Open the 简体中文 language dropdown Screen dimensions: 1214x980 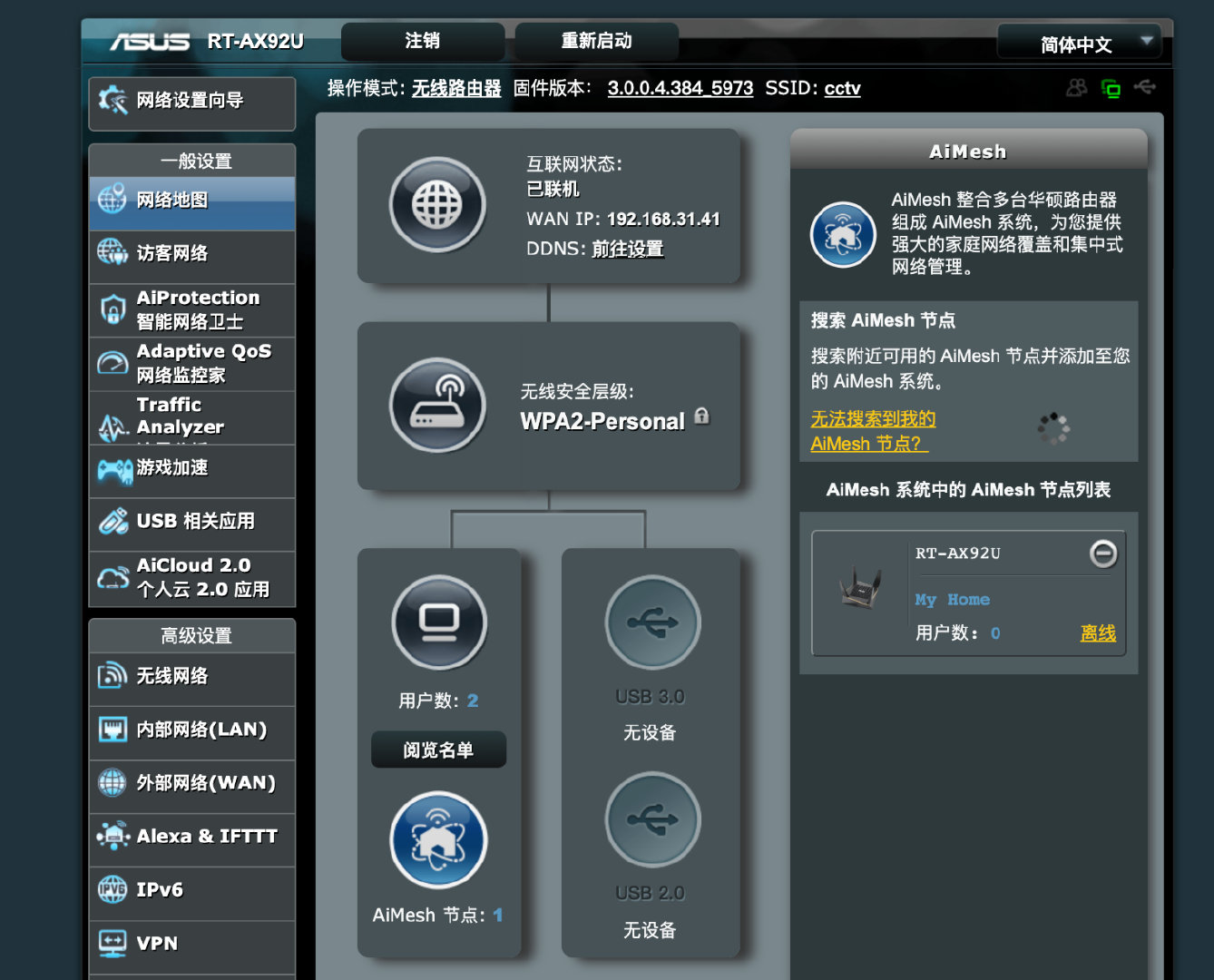1078,43
